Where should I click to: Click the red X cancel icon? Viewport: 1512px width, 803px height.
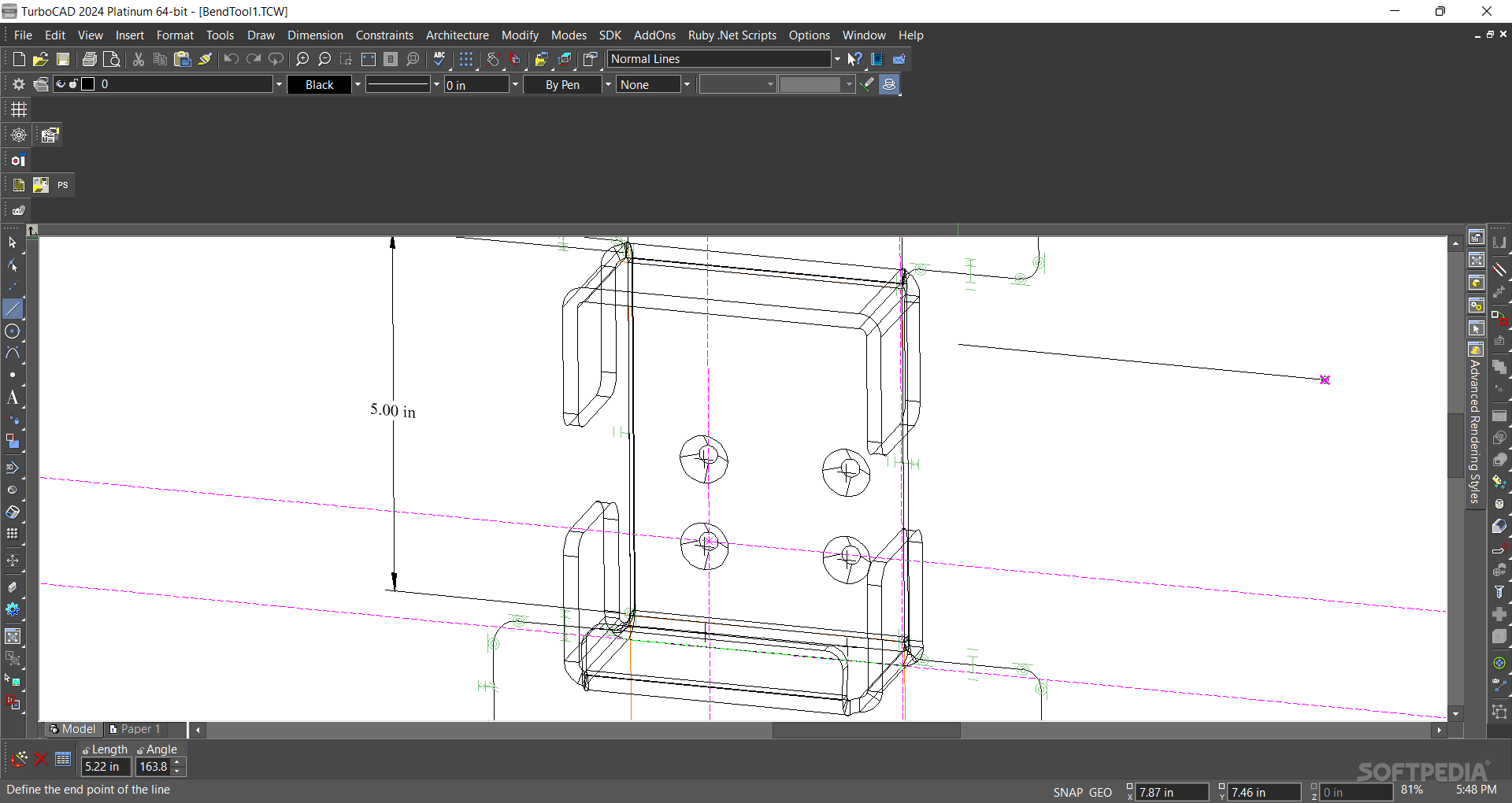tap(41, 759)
